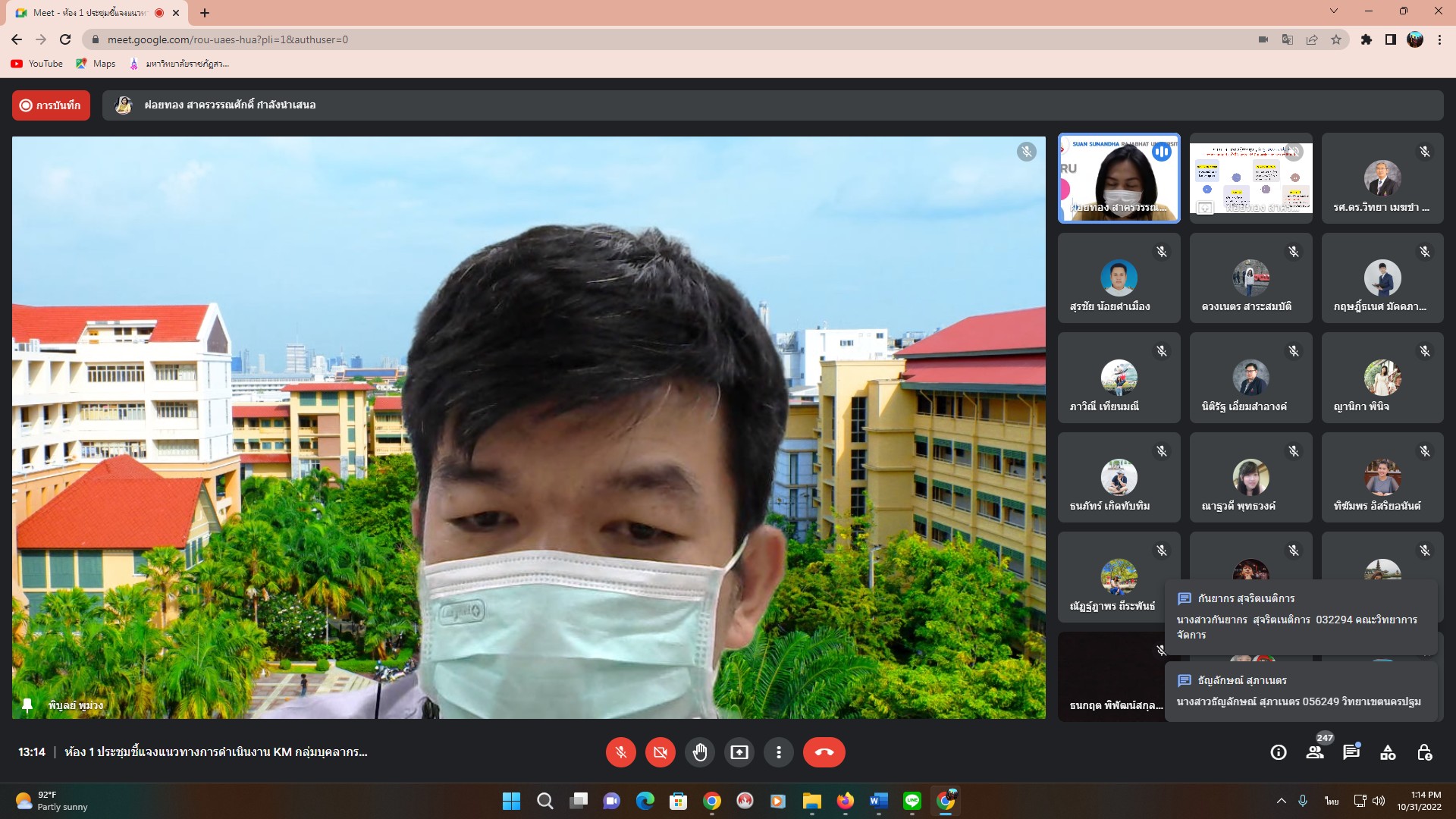Screen dimensions: 1456x819
Task: Toggle the microphone mute button
Action: click(x=620, y=752)
